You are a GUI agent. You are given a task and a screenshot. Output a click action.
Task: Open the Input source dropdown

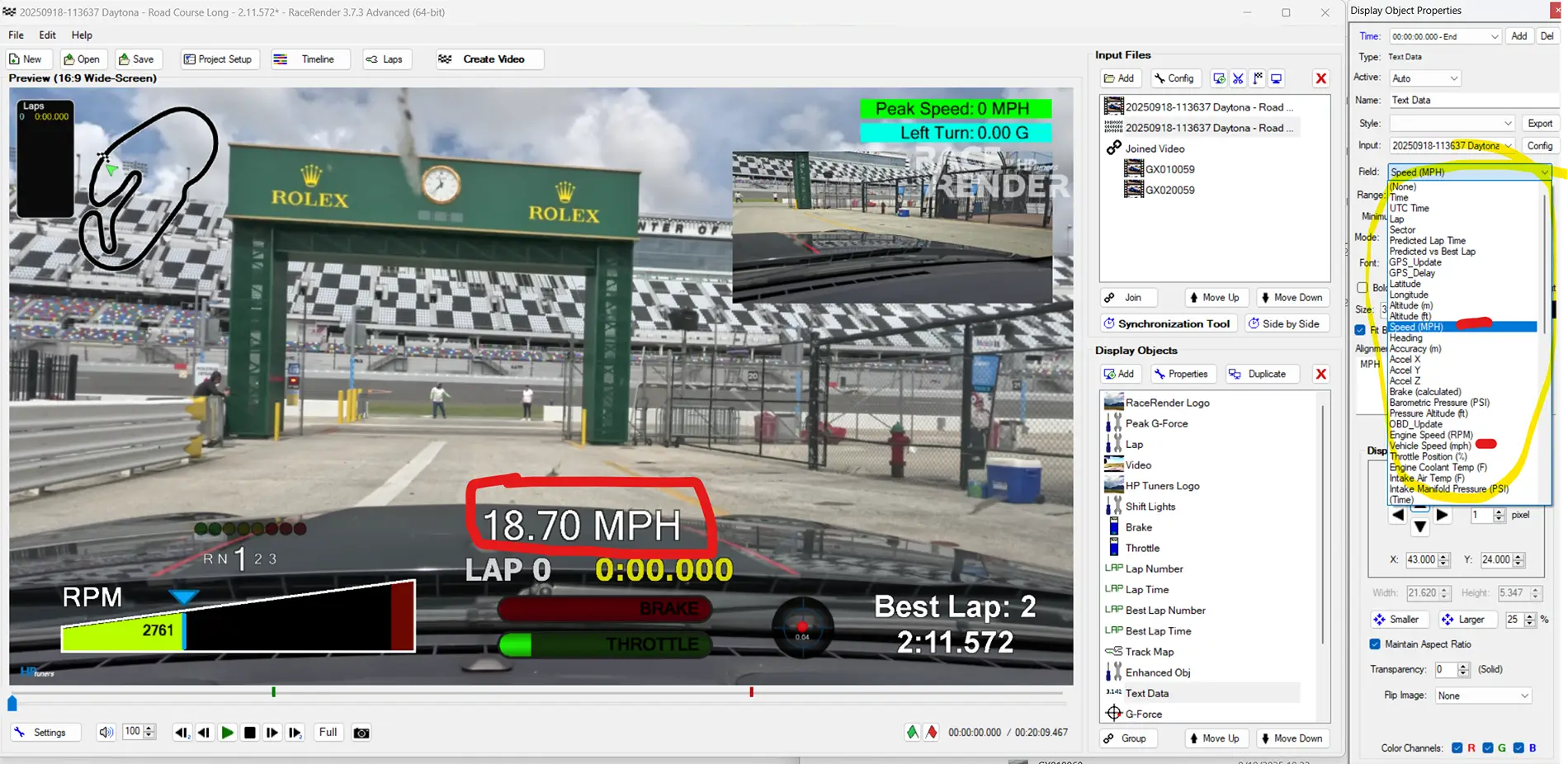pos(1452,145)
